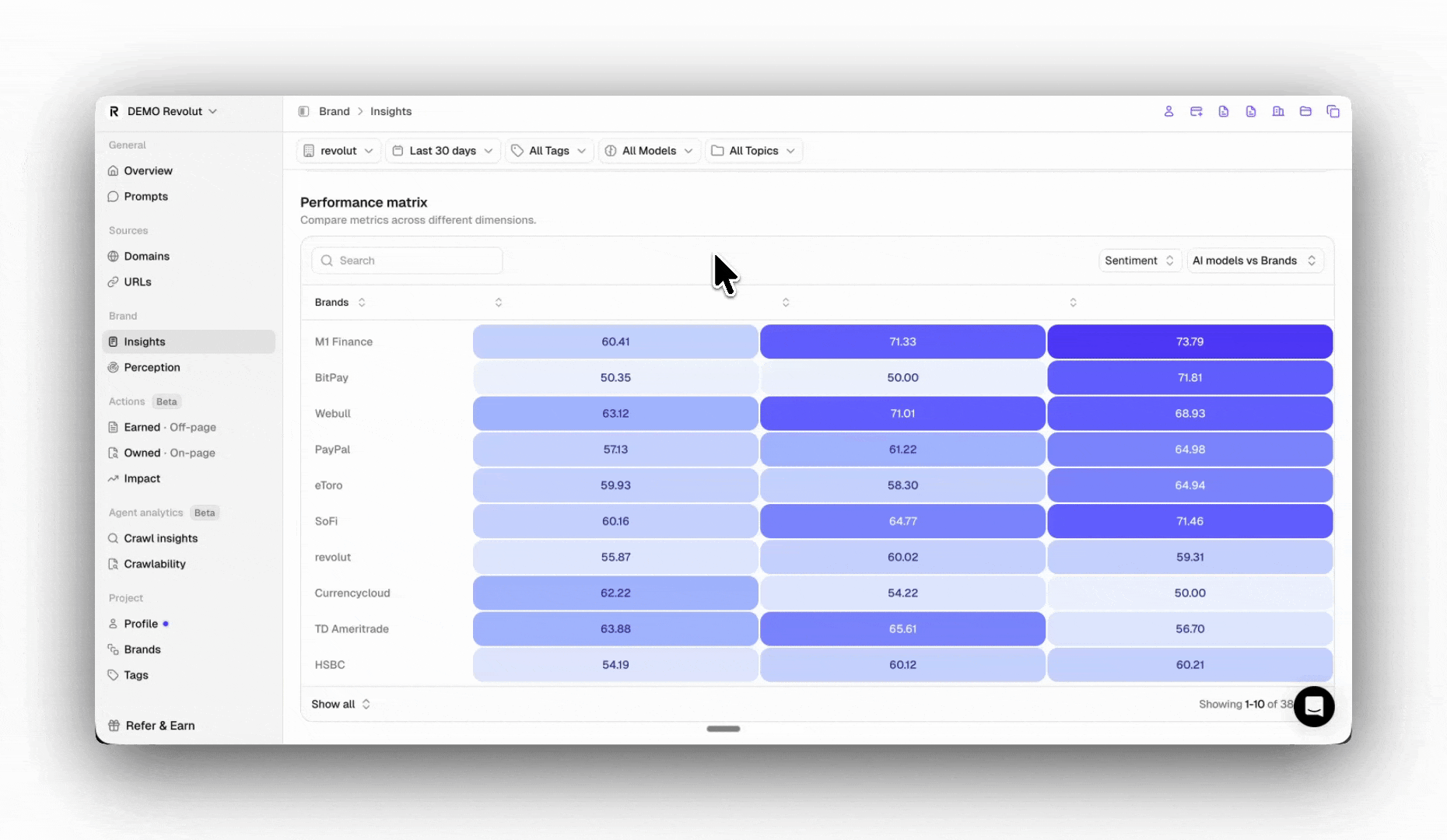Click the link icon beside URLs

pos(114,282)
